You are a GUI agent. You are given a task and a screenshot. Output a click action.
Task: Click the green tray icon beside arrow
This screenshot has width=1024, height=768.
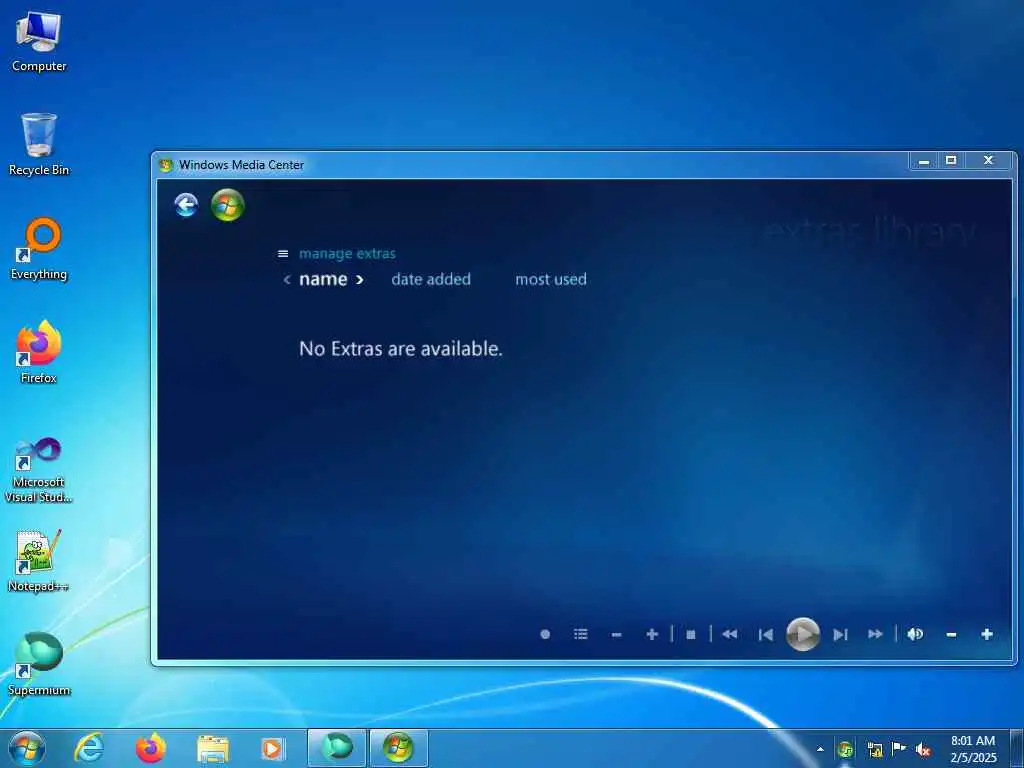(x=846, y=749)
